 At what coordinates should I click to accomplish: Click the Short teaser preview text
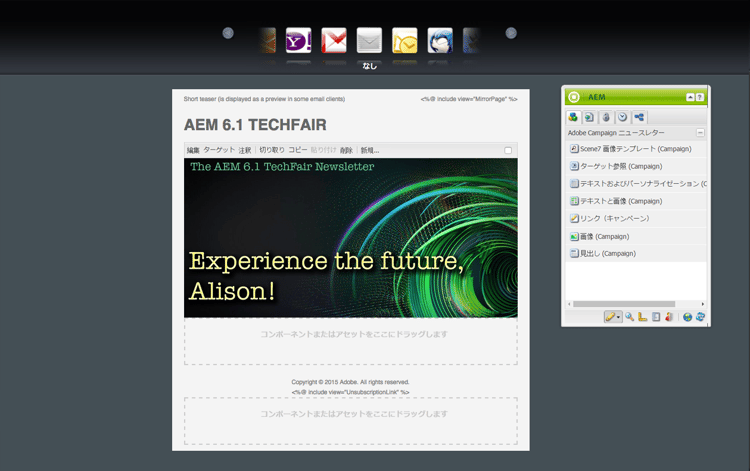[x=264, y=99]
